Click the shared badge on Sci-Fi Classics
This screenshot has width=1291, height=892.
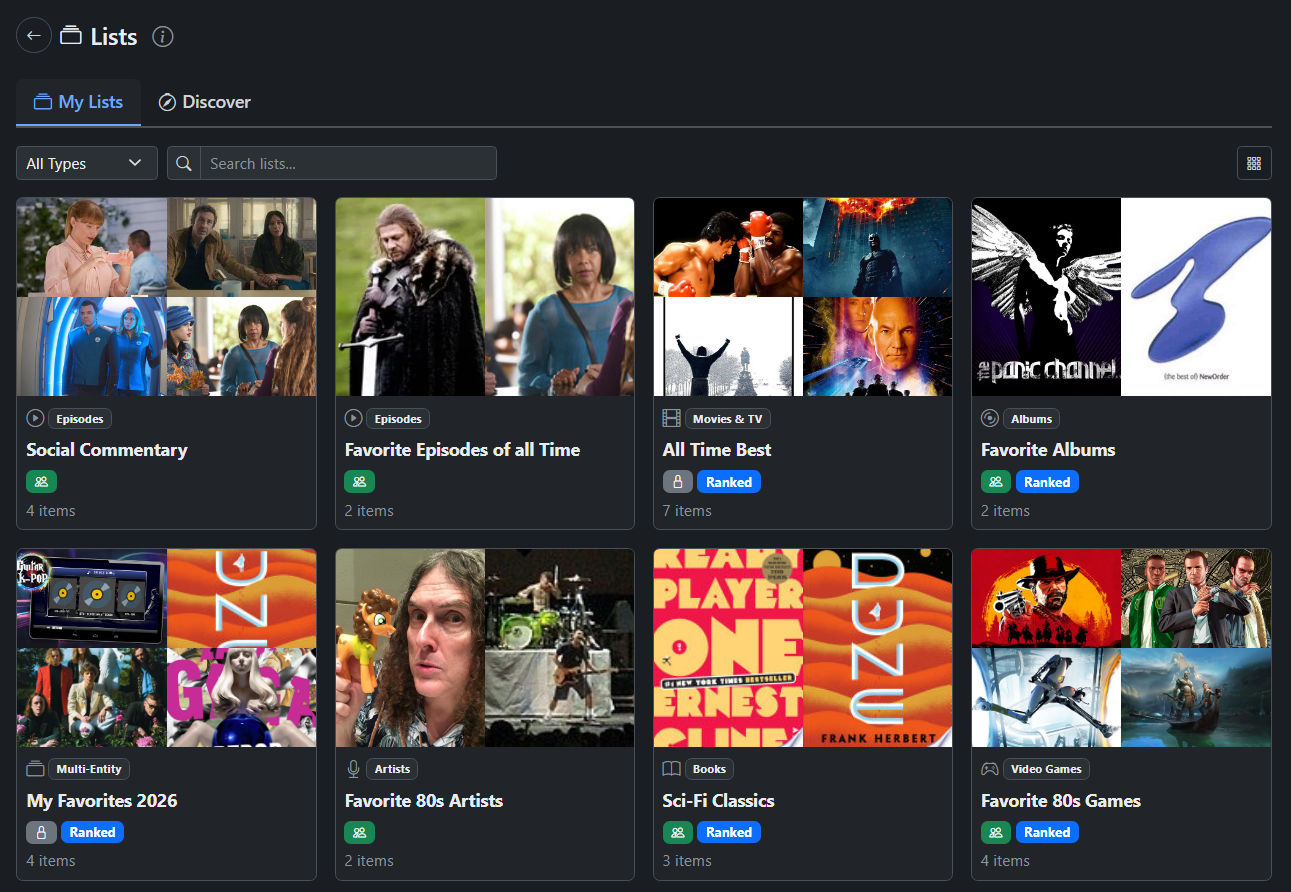click(x=678, y=832)
